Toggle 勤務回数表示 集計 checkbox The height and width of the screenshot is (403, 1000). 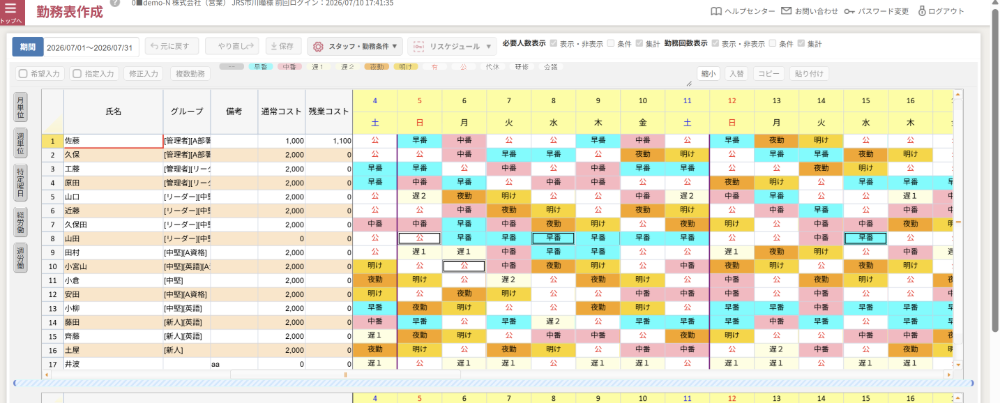801,43
